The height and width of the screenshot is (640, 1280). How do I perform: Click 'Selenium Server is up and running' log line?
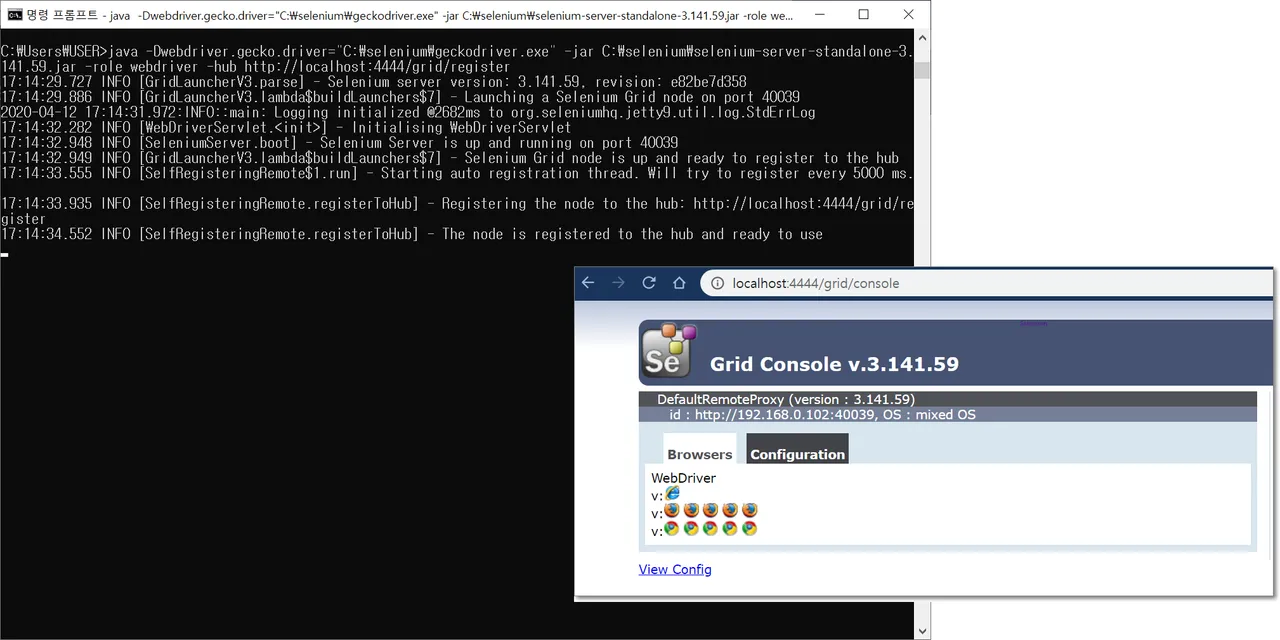[339, 143]
